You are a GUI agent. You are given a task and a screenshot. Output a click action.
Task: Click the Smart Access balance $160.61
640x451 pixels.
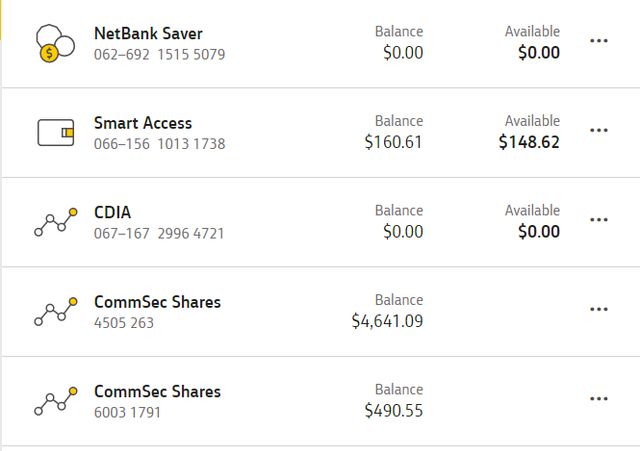[x=393, y=142]
